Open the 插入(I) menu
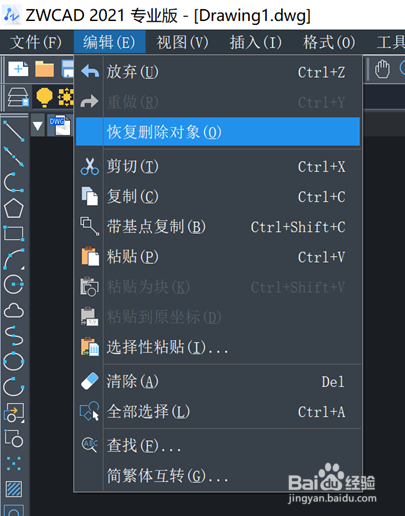Screen dimensions: 405x516 (256, 42)
